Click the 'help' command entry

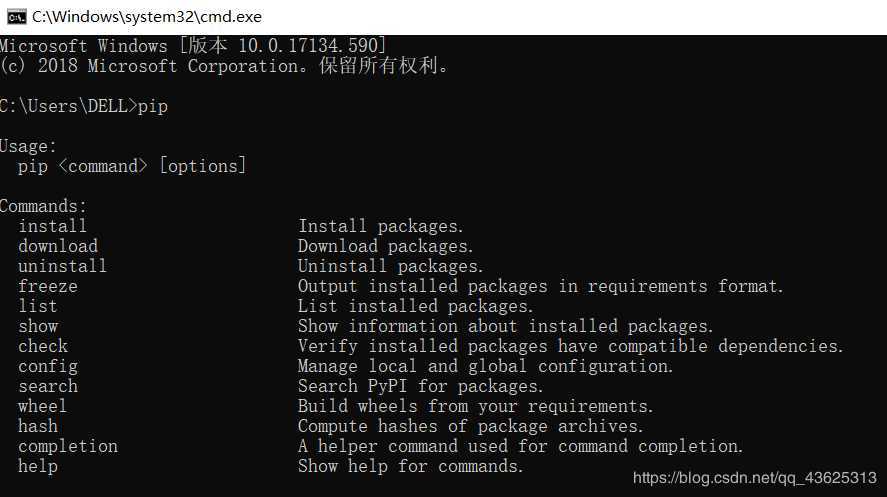(x=38, y=466)
